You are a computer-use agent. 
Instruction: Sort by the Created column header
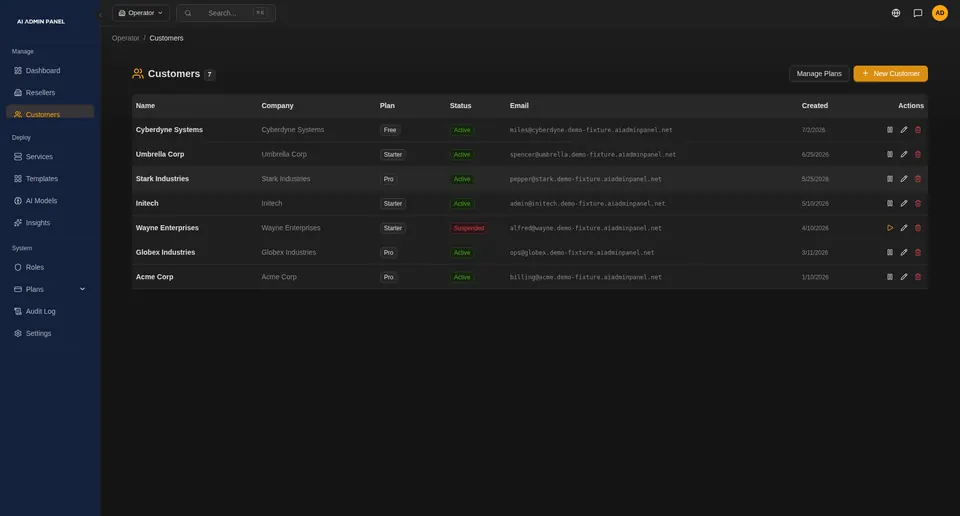tap(814, 105)
